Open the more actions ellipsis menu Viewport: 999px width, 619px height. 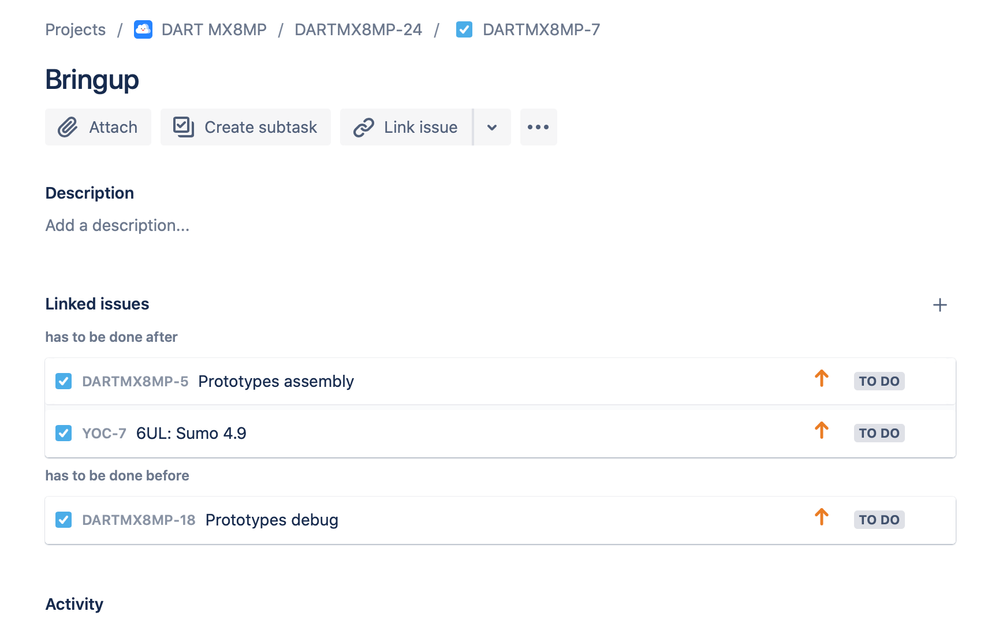coord(538,127)
